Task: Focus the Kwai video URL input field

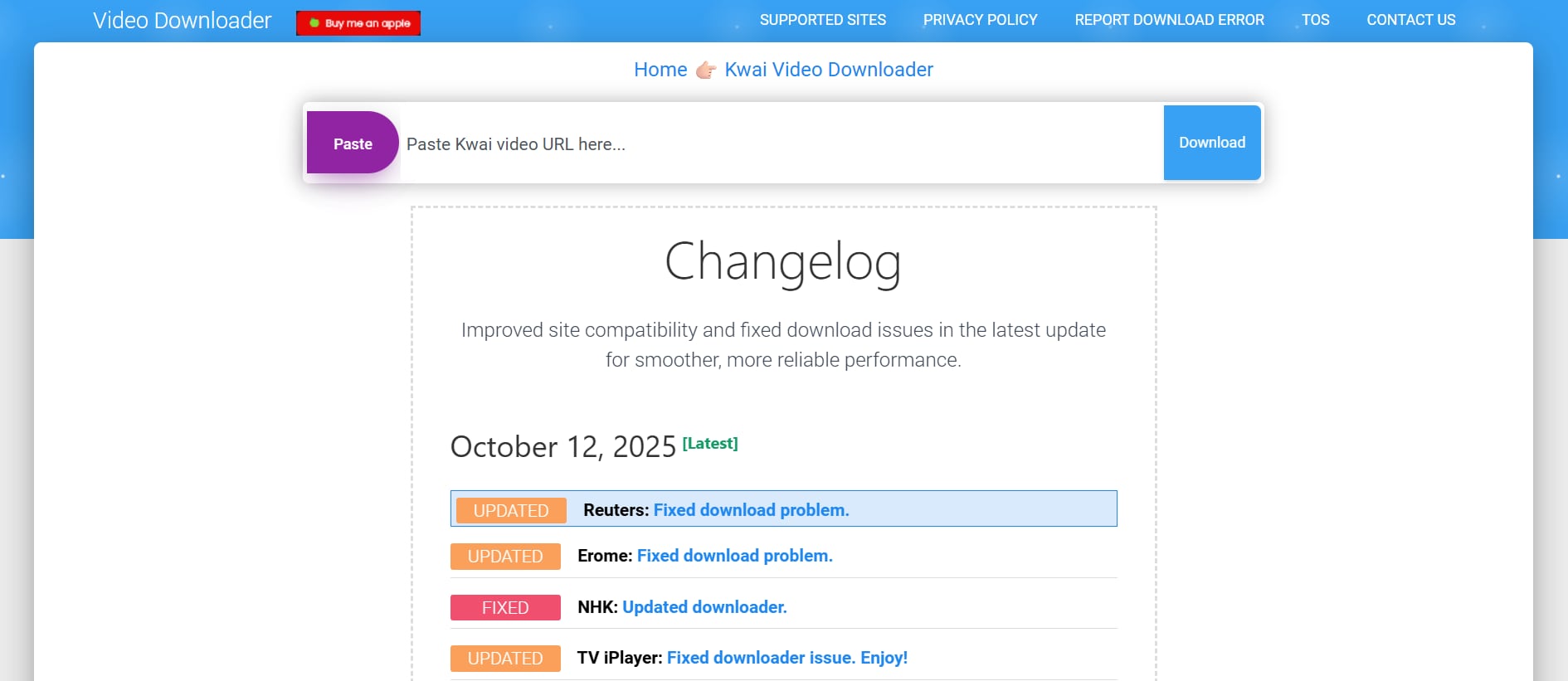Action: (780, 143)
